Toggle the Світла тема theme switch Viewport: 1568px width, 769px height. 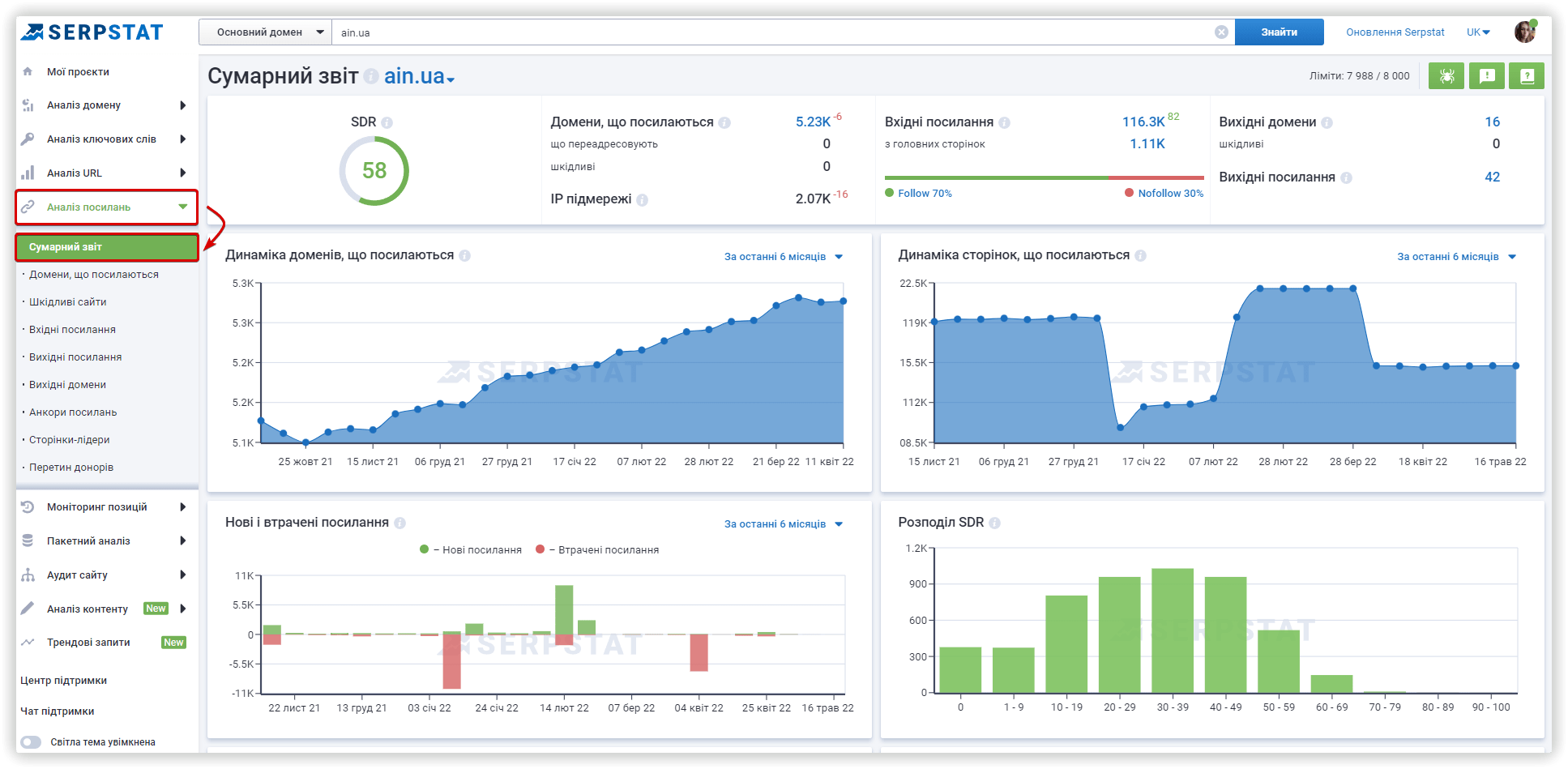31,742
